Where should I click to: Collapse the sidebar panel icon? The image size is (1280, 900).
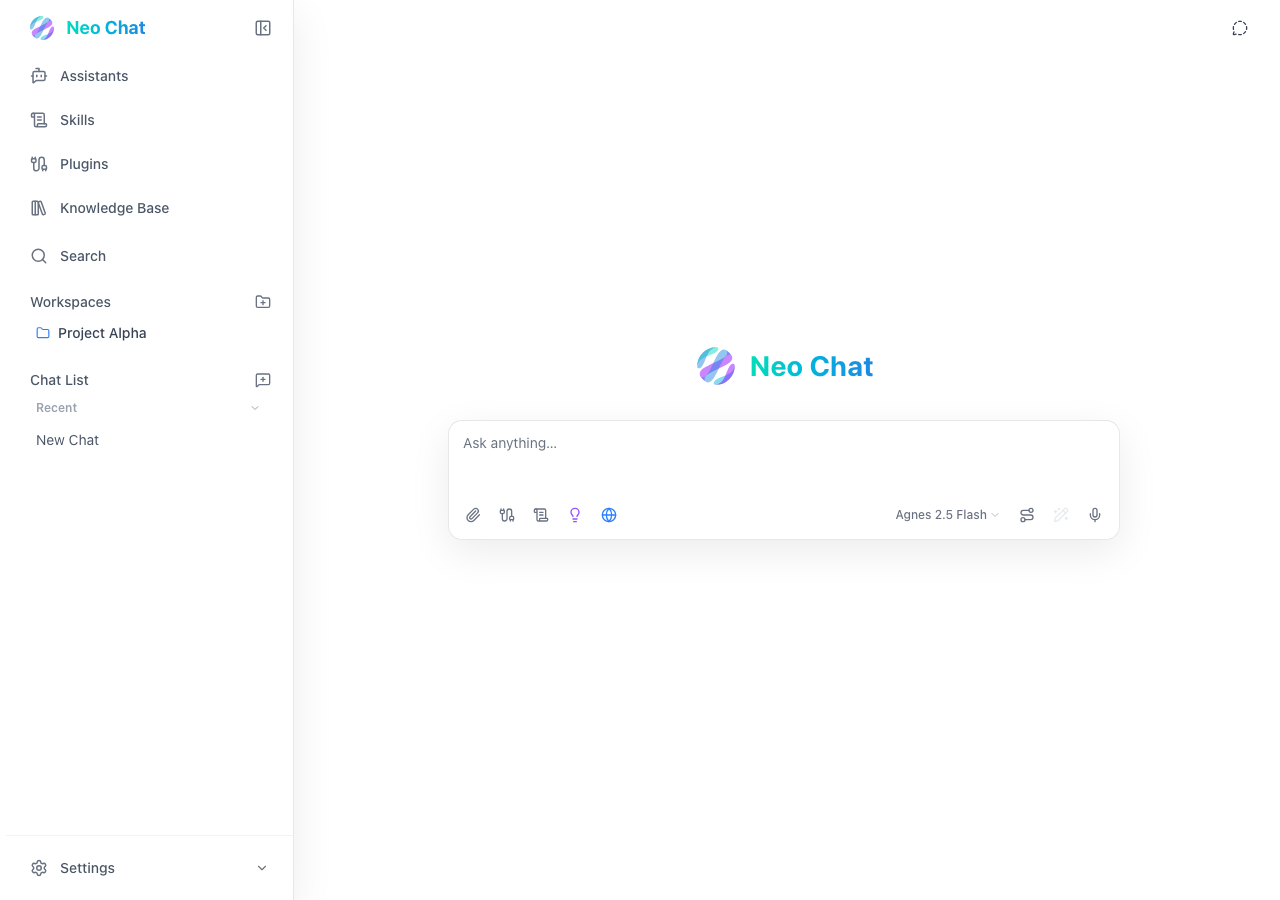(x=263, y=28)
